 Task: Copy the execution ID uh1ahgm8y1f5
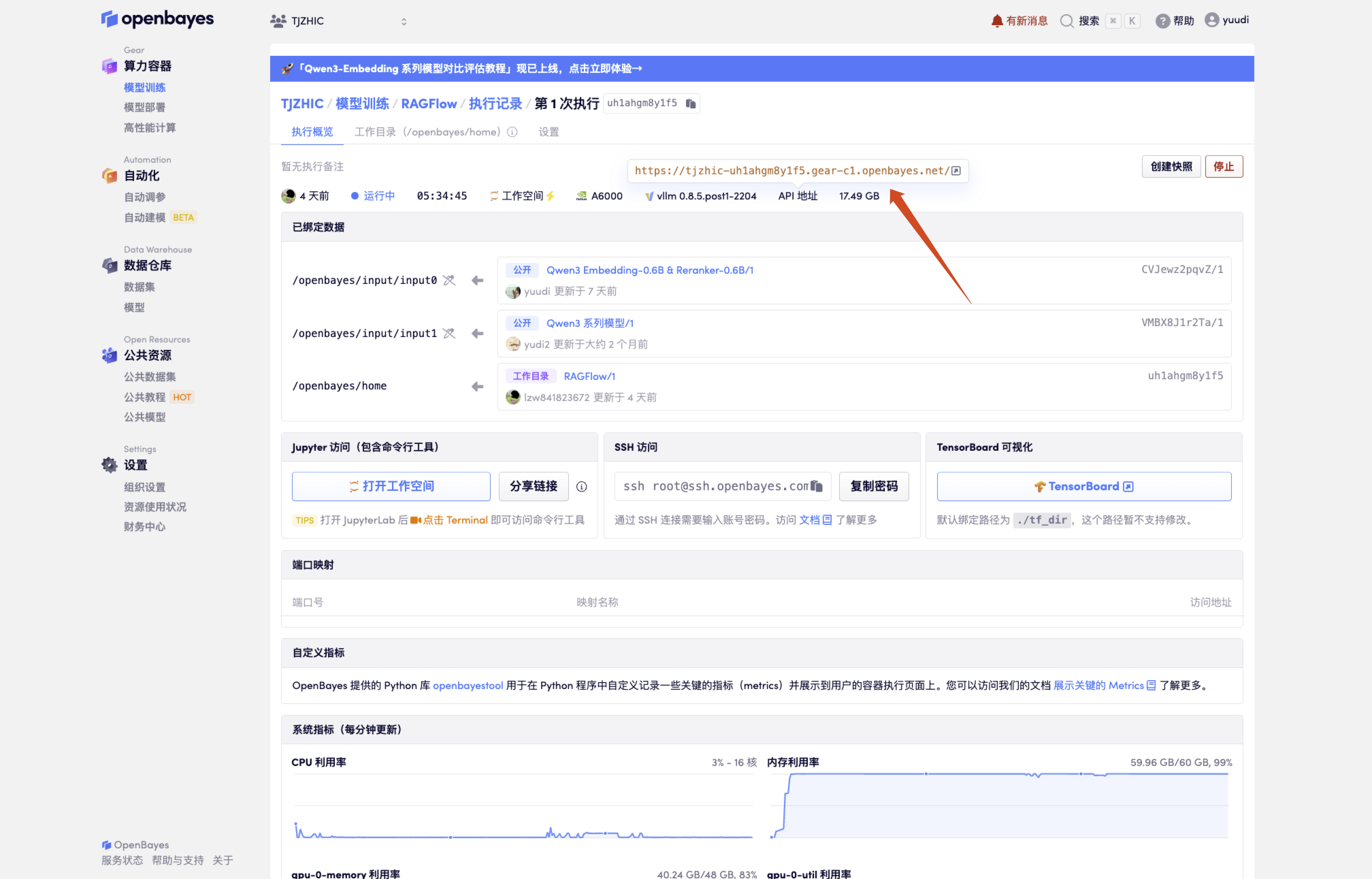pos(691,103)
